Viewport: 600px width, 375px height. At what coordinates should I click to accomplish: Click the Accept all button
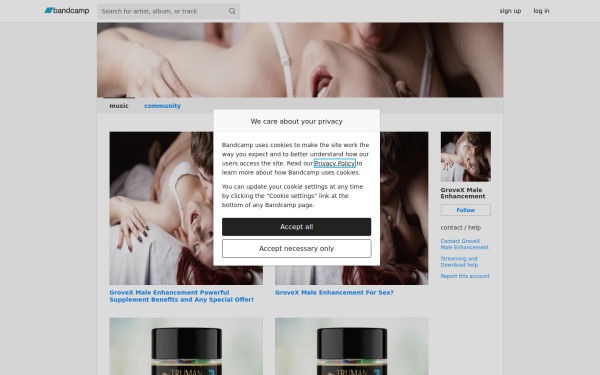[x=297, y=227]
